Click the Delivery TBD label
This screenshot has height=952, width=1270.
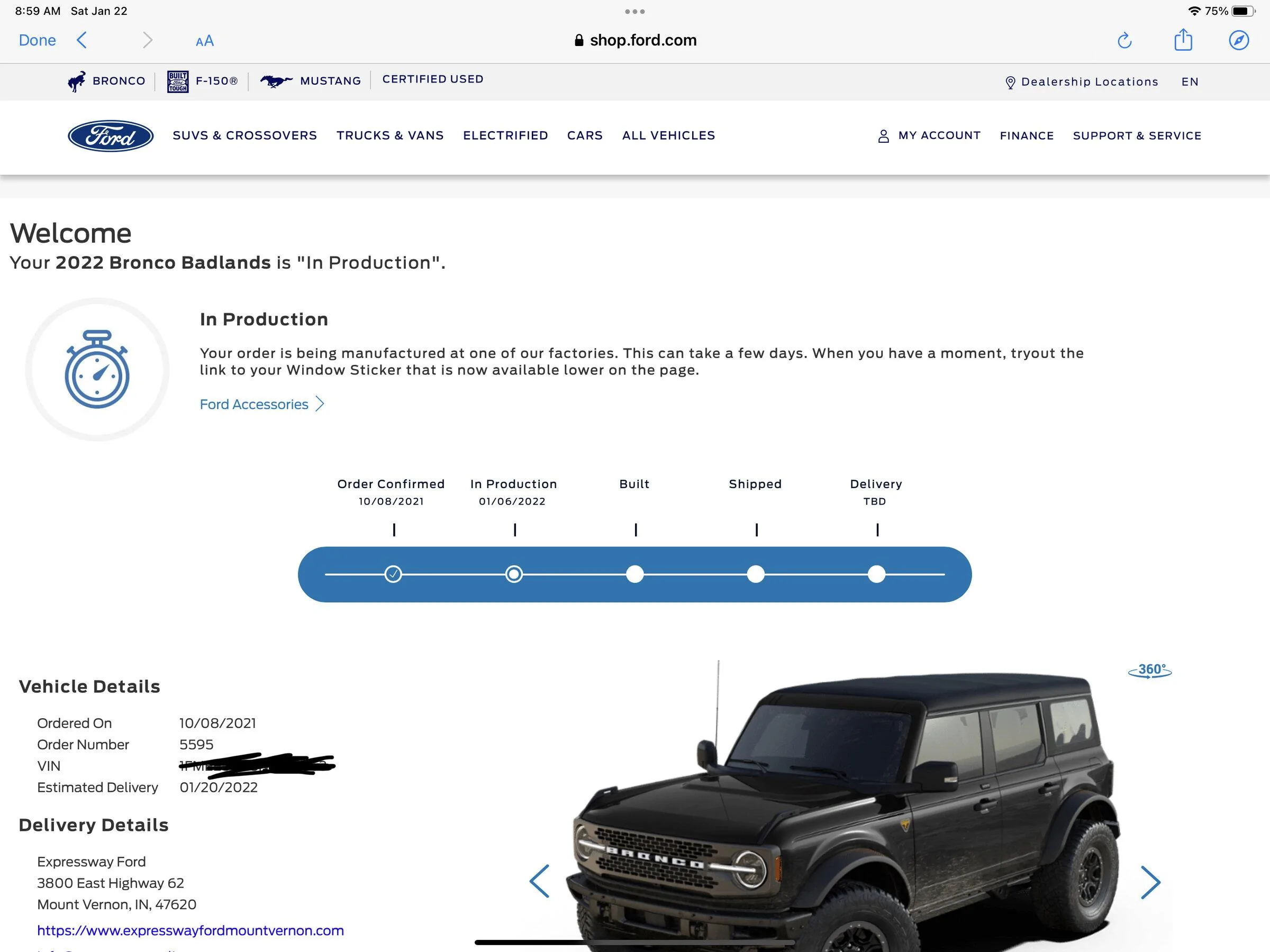[x=874, y=501]
